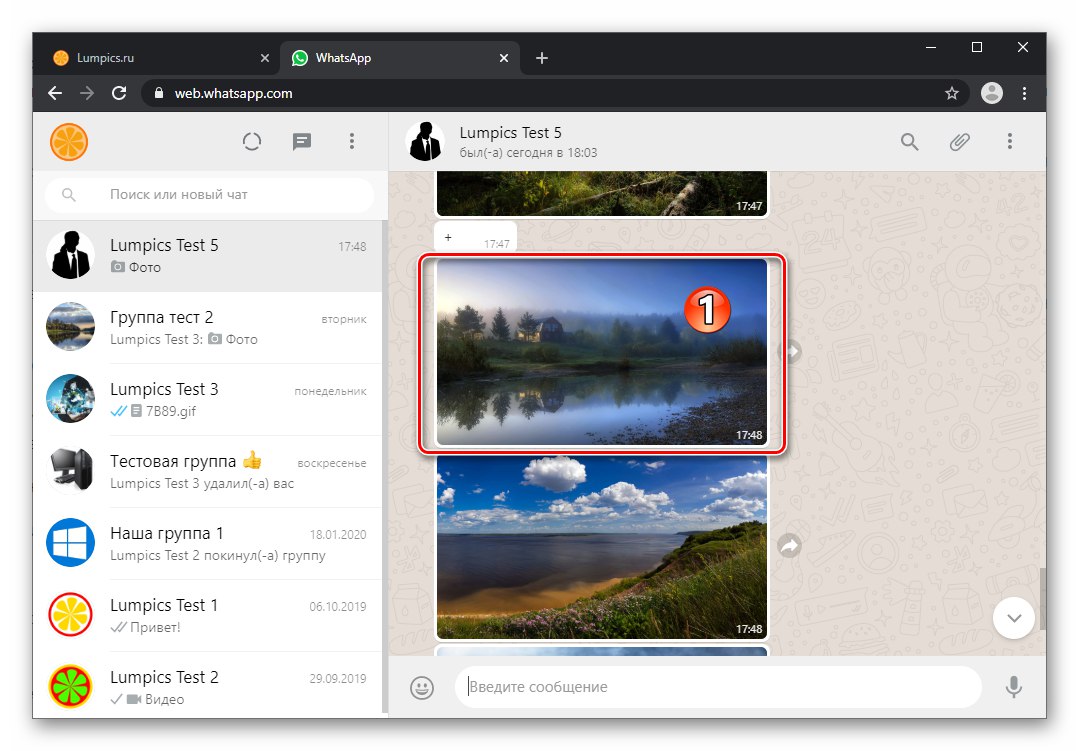This screenshot has width=1079, height=751.
Task: Activate the voice message microphone
Action: pos(1014,687)
